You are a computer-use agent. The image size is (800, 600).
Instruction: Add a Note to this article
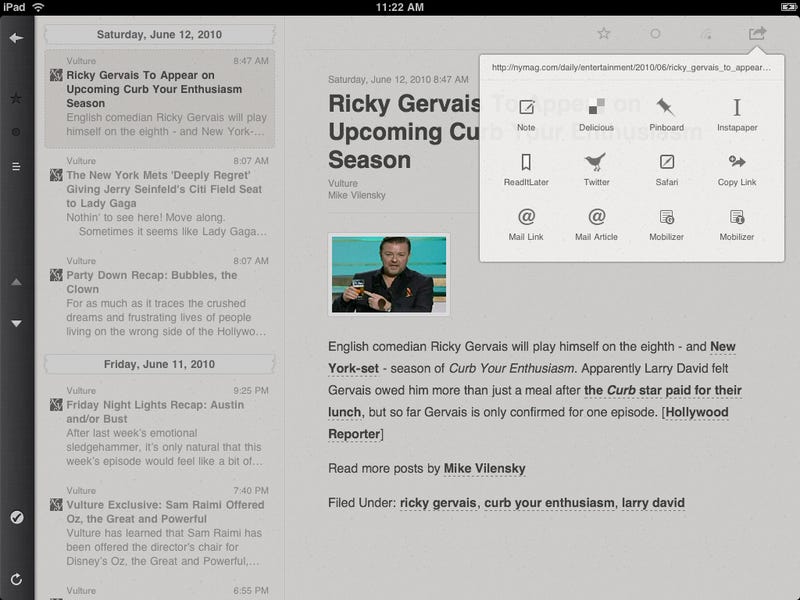(x=526, y=115)
